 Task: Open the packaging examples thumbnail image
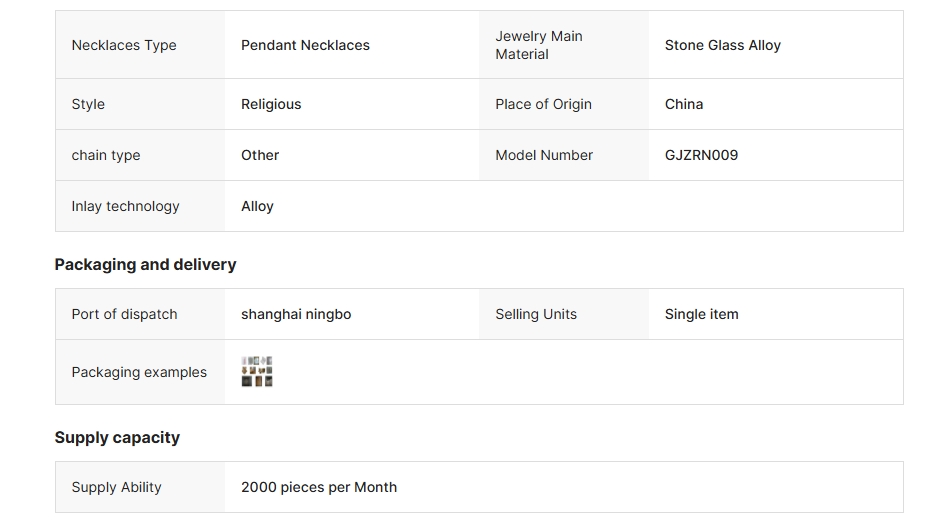(257, 372)
